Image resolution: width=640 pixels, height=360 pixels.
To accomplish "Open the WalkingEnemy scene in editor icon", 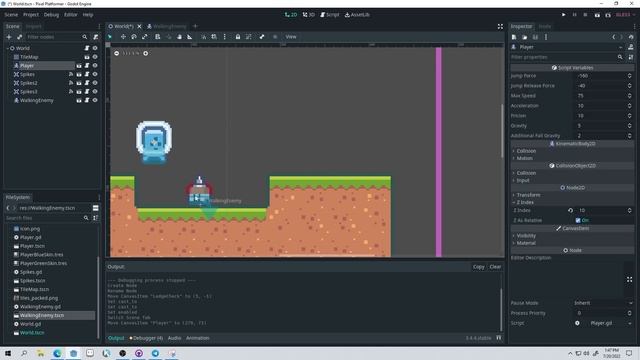I will coord(79,100).
